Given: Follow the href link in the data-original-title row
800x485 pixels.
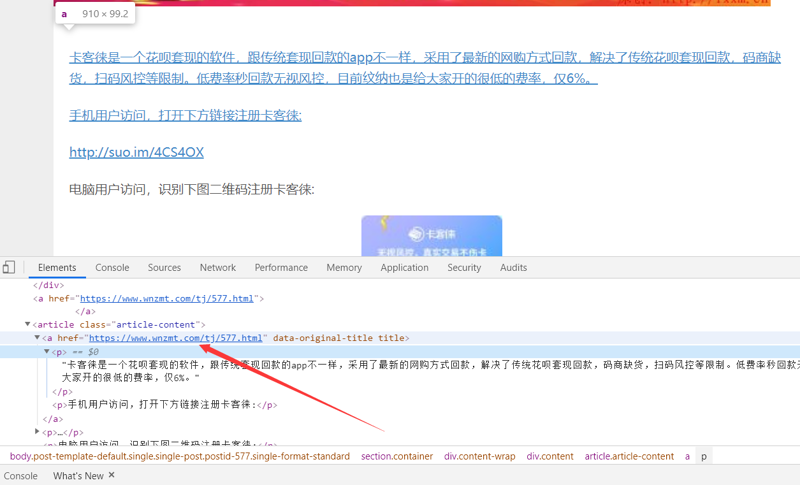Looking at the screenshot, I should pyautogui.click(x=176, y=338).
